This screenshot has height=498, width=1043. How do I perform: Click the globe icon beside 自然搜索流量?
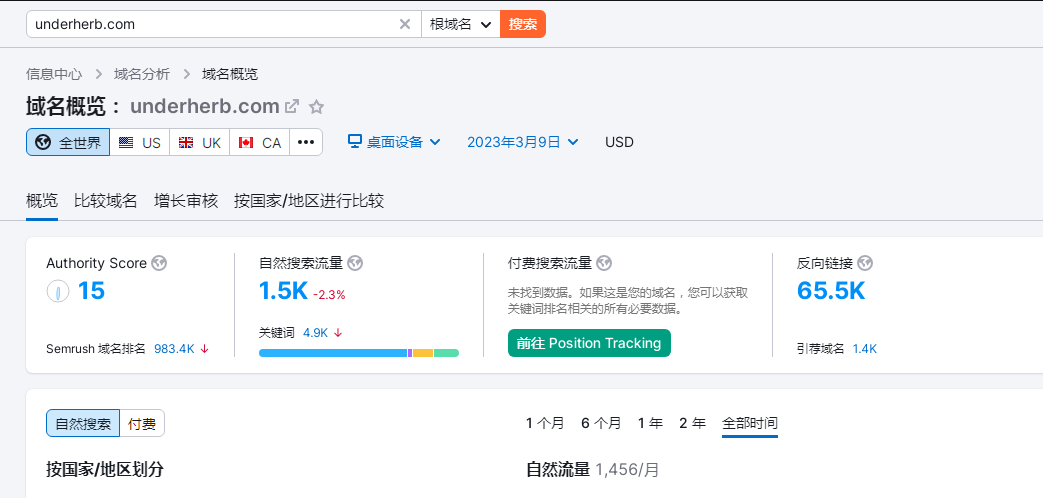point(355,263)
